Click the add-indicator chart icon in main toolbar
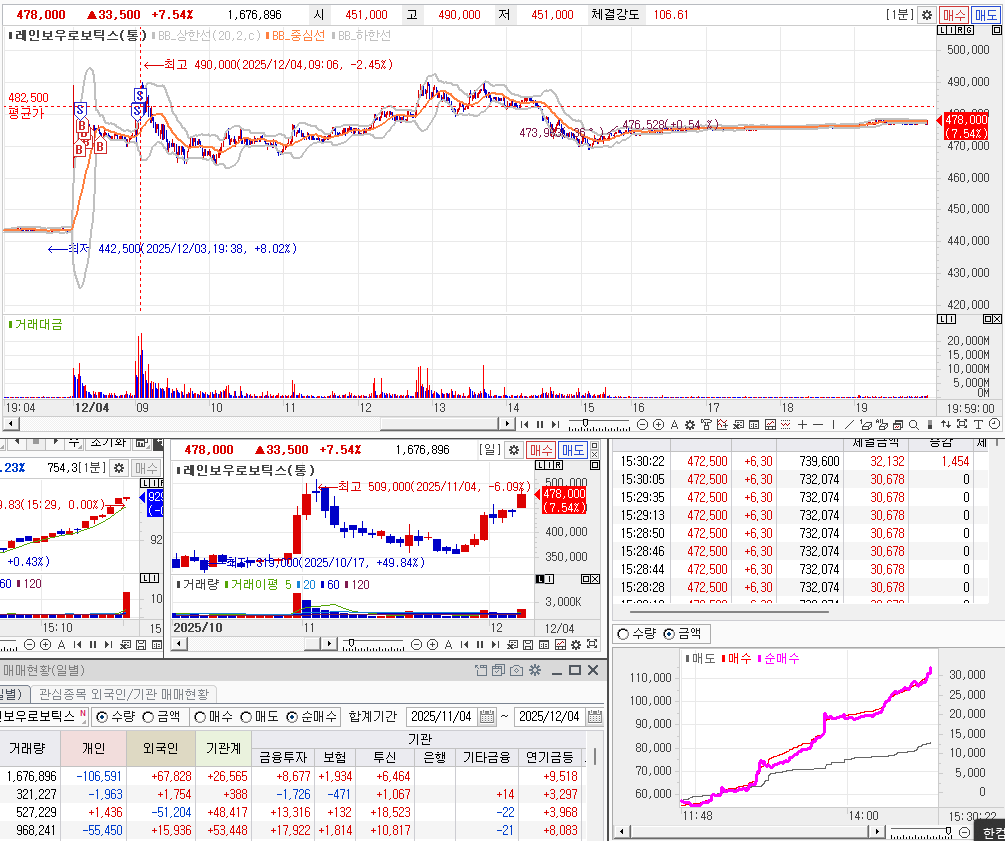Screen dimensions: 1005x841 [722, 424]
